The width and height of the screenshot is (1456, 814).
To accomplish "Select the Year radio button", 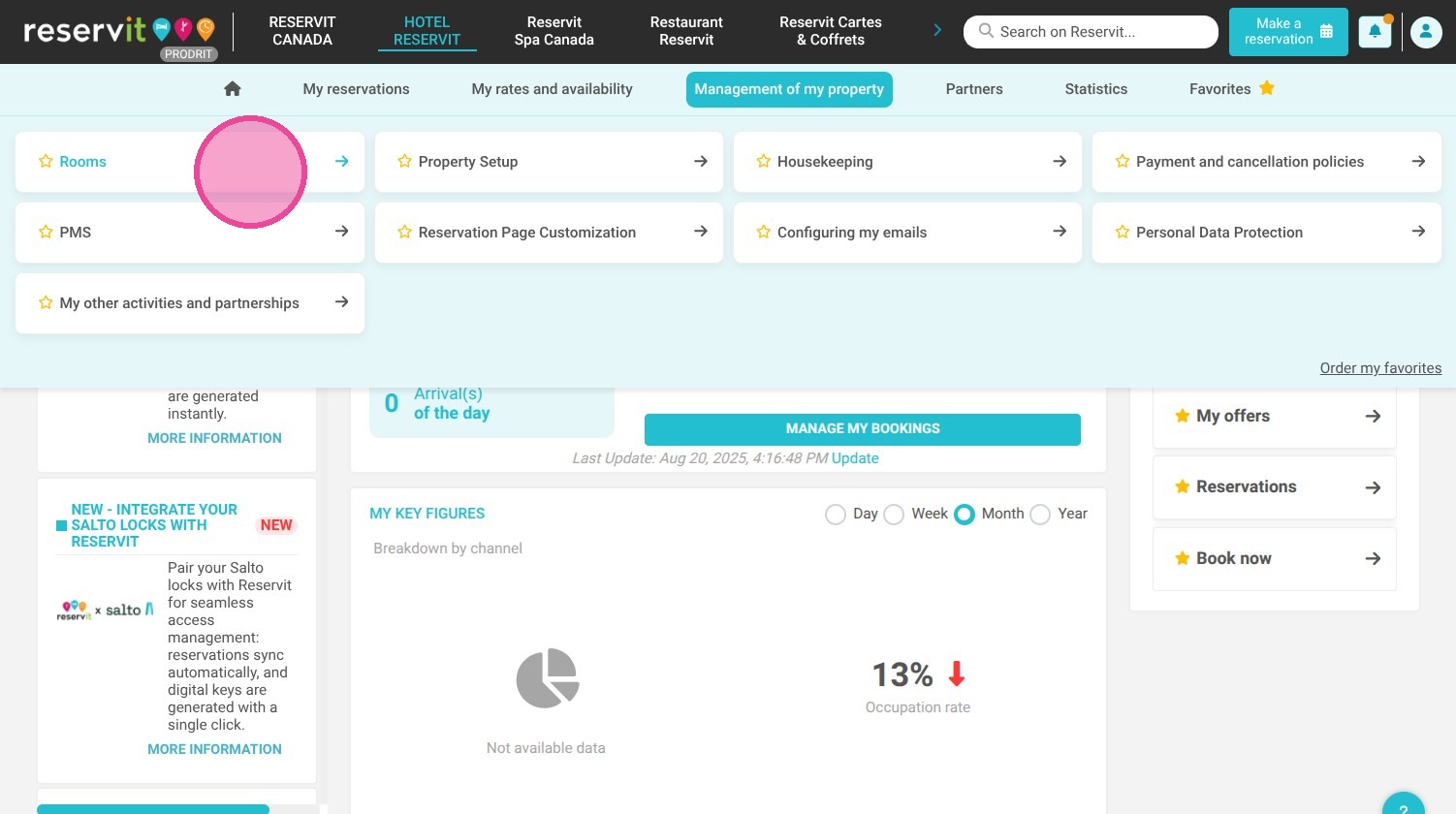I will point(1040,515).
